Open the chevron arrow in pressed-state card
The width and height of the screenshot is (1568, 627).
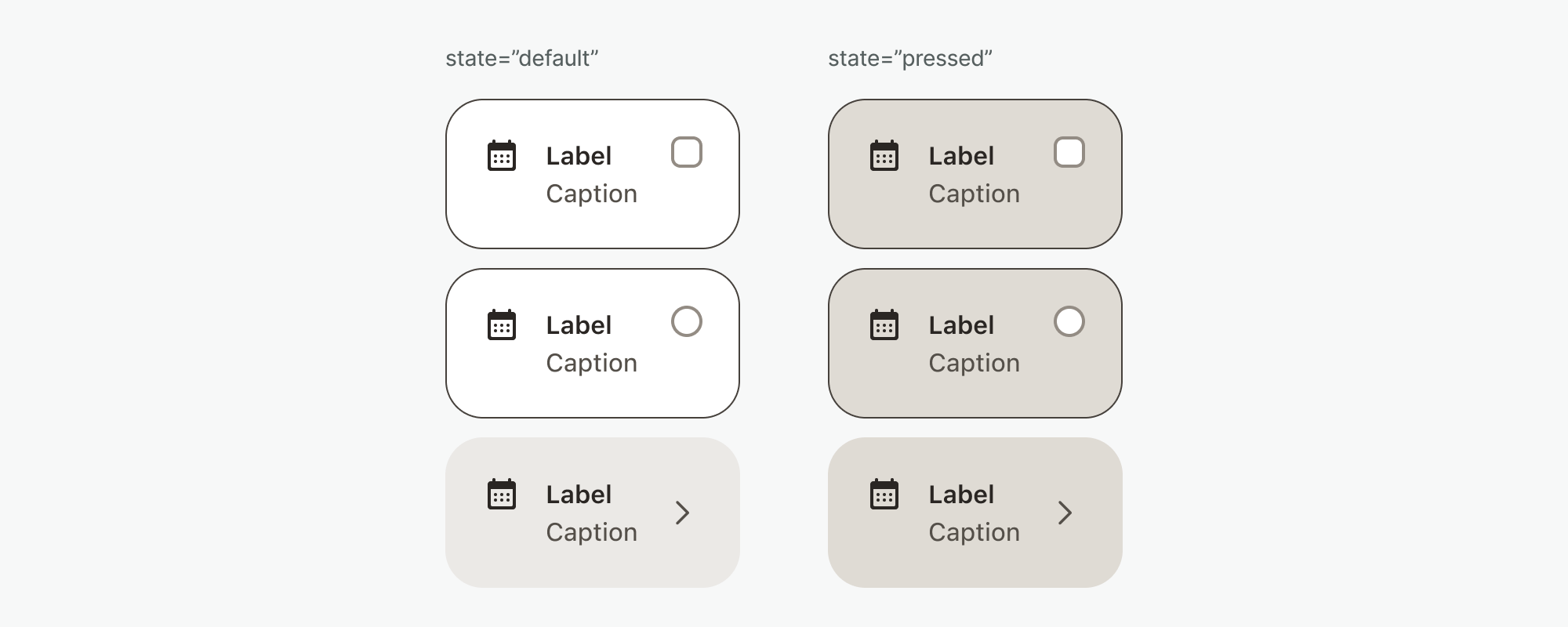tap(1065, 513)
